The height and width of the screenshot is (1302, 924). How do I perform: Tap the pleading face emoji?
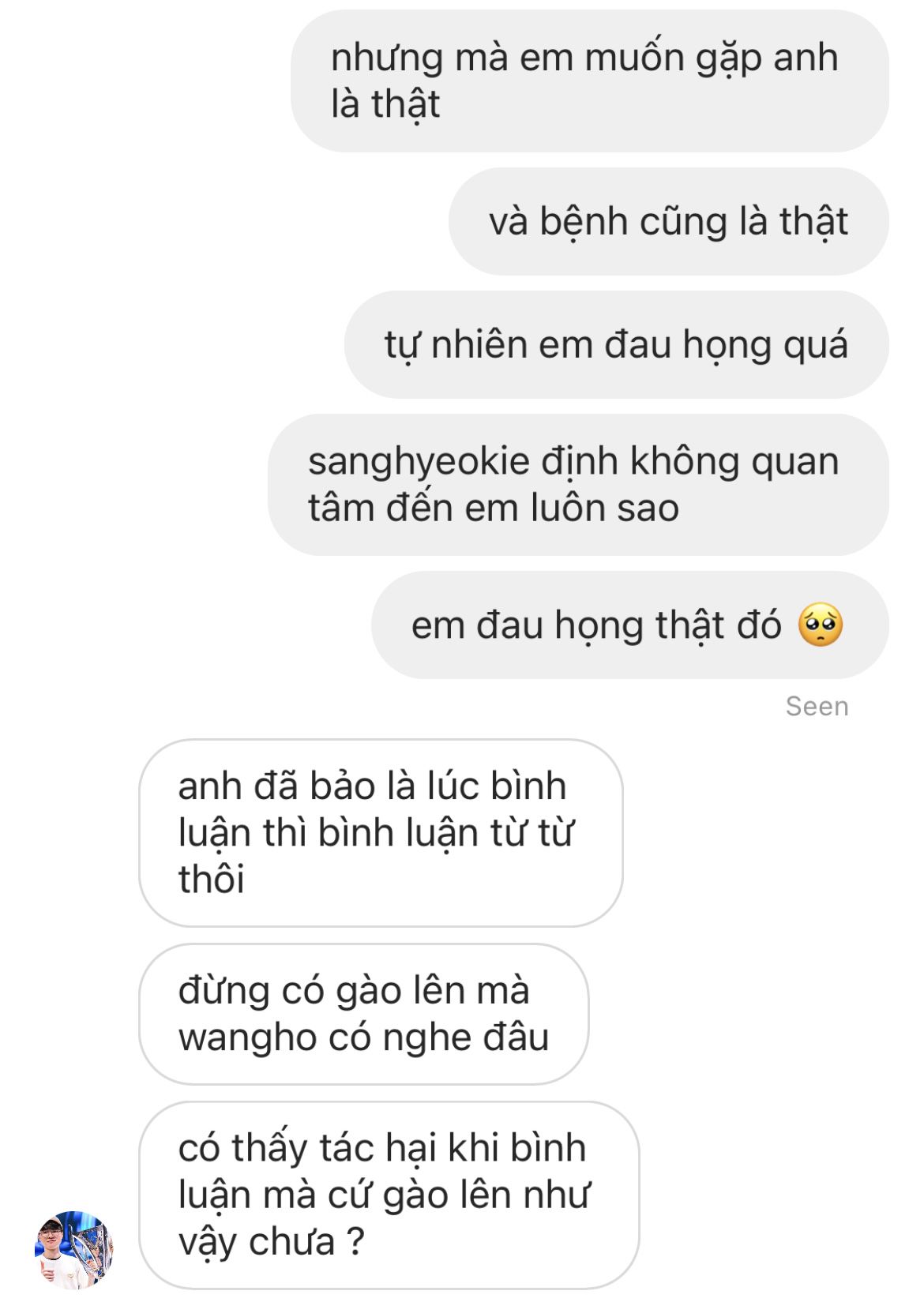point(821,625)
